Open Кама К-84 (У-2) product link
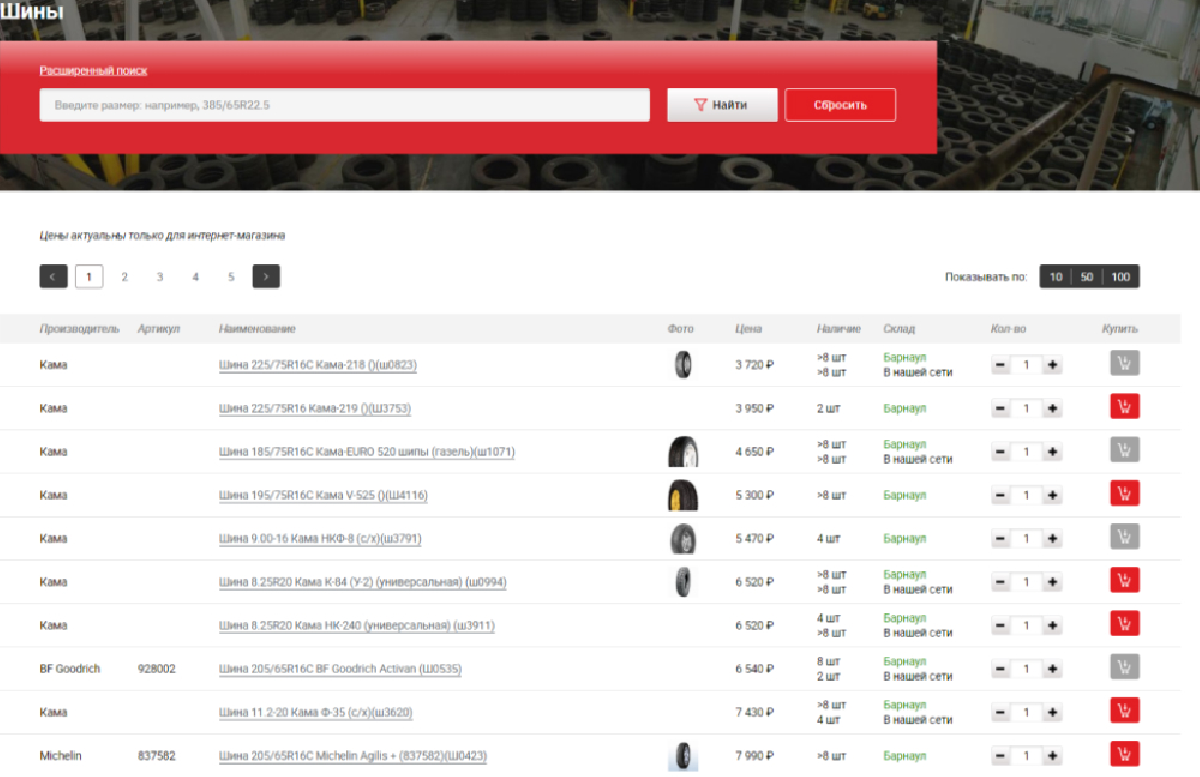 (x=363, y=583)
